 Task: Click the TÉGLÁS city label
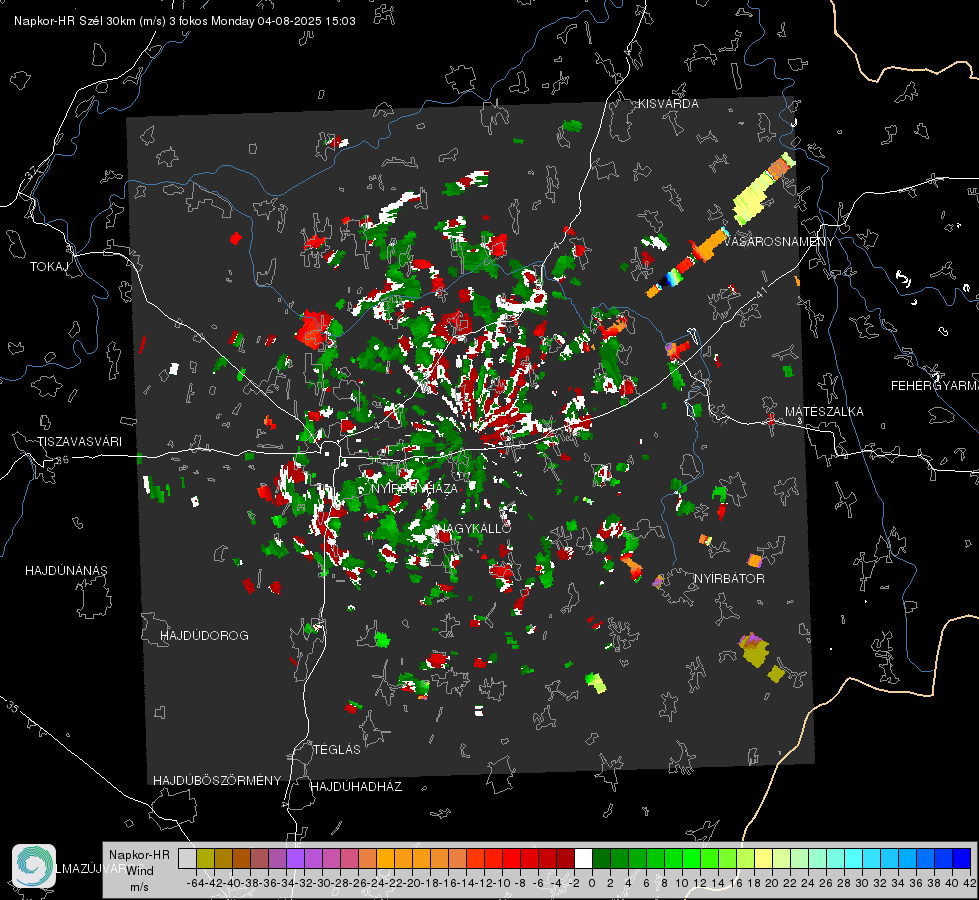pyautogui.click(x=337, y=750)
